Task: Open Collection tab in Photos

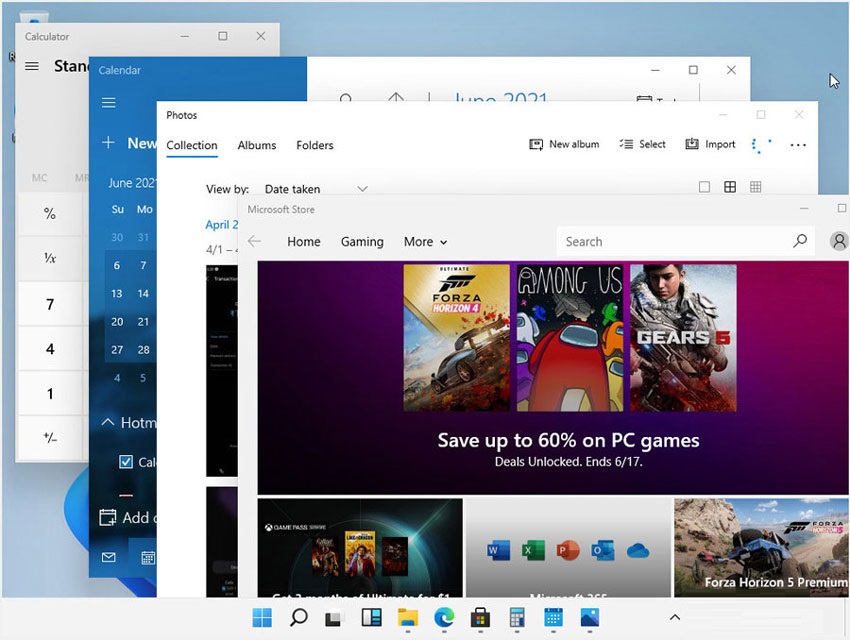Action: click(x=192, y=145)
